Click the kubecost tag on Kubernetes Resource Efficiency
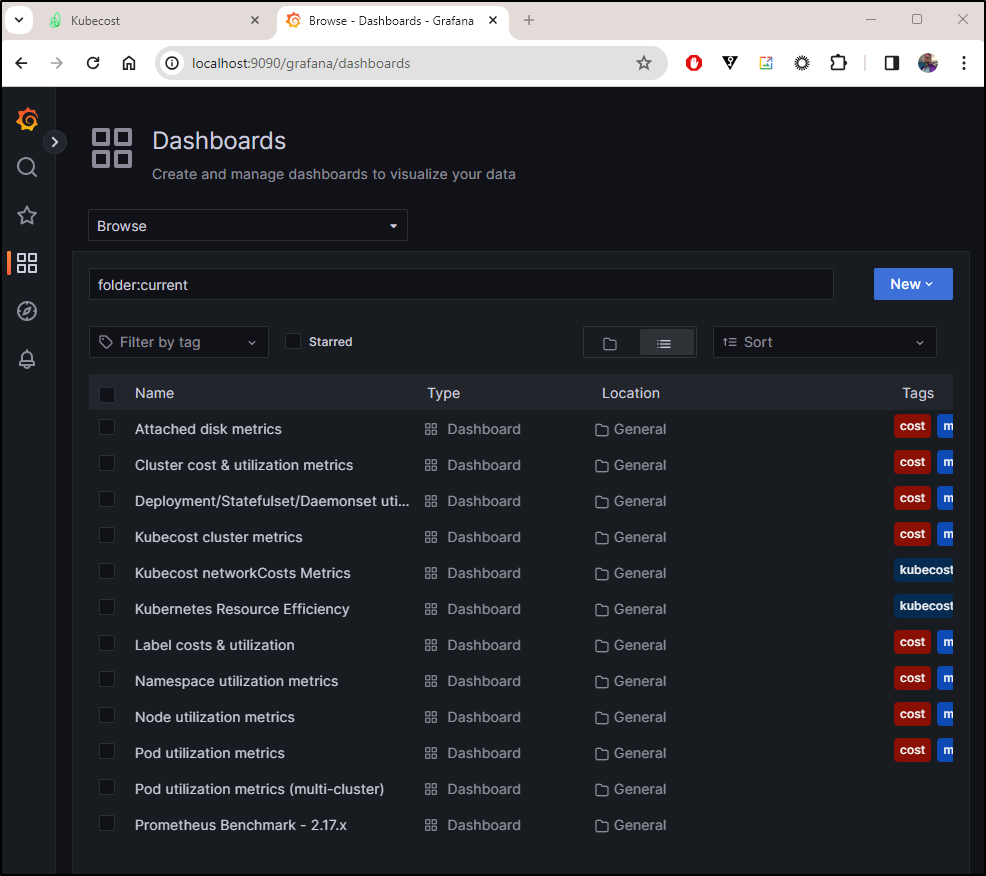Screen dimensions: 986x876 tap(924, 606)
